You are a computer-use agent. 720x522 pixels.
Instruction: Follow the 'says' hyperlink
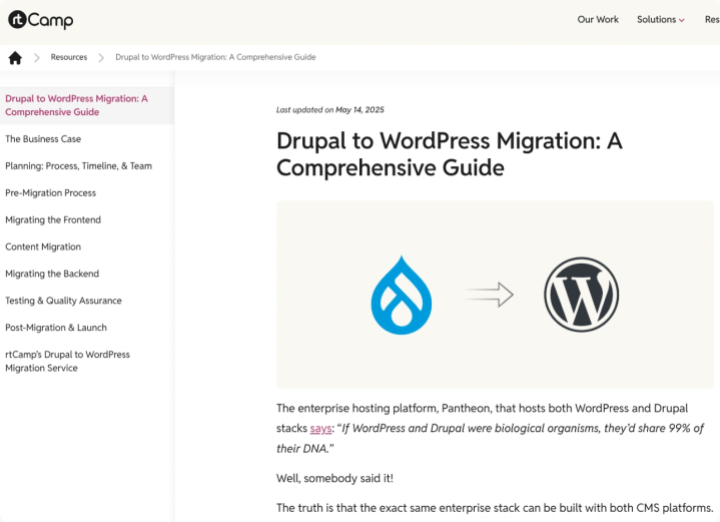(320, 428)
